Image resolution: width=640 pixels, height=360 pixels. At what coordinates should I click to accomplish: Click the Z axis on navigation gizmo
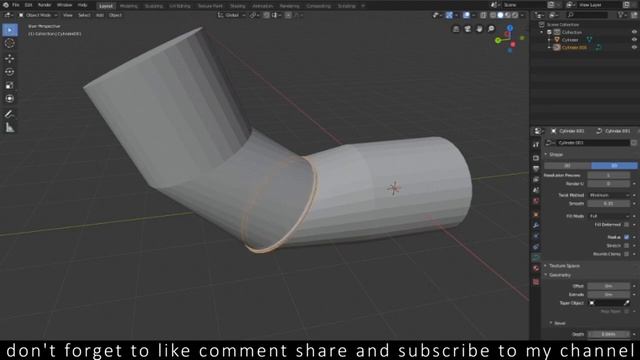point(510,28)
